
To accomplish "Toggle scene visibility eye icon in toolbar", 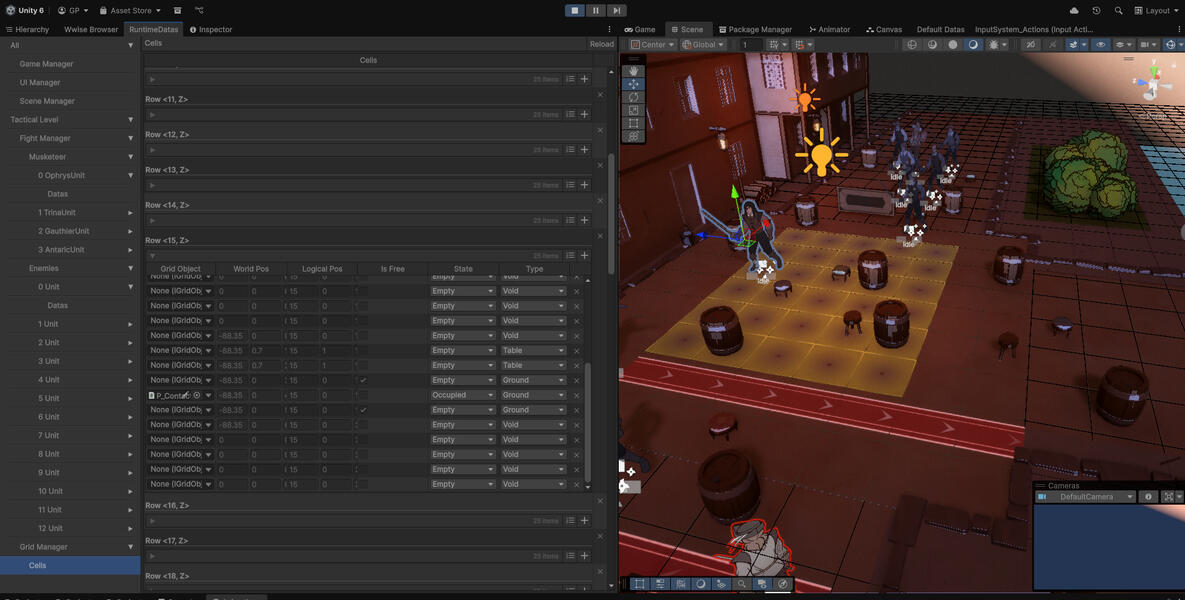I will coord(1100,45).
